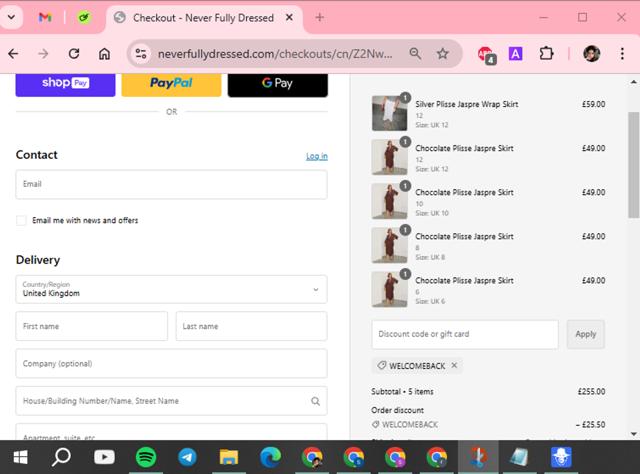640x474 pixels.
Task: Open the Country/Region dropdown
Action: (x=171, y=289)
